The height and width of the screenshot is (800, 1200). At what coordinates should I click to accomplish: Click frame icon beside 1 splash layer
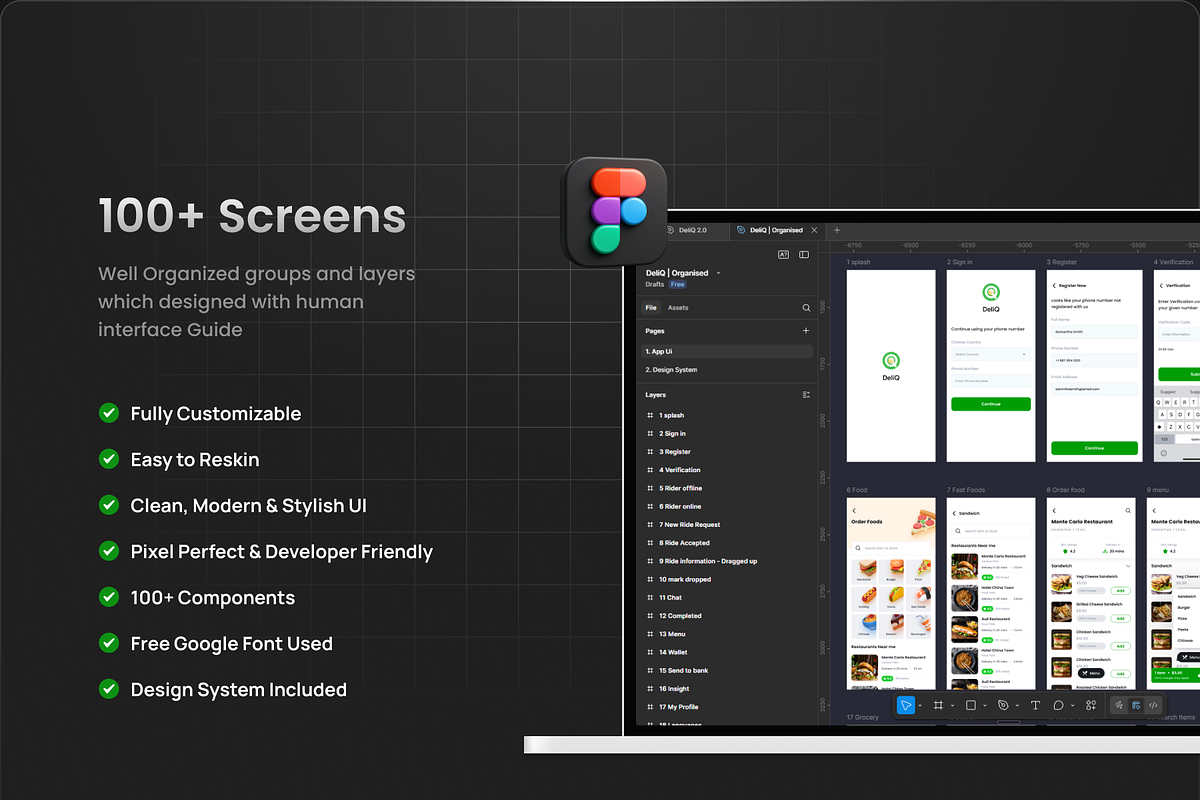[651, 415]
